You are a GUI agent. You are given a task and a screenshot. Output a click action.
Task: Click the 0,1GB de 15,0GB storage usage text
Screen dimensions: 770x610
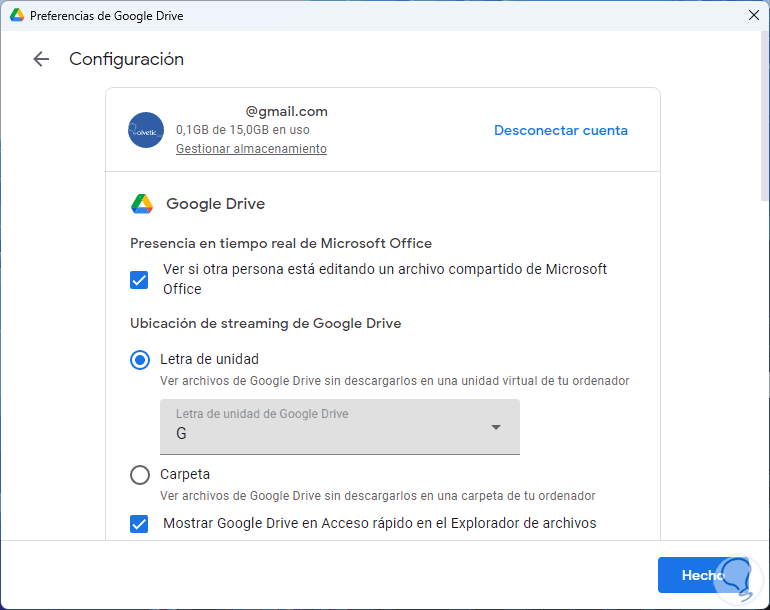tap(242, 130)
